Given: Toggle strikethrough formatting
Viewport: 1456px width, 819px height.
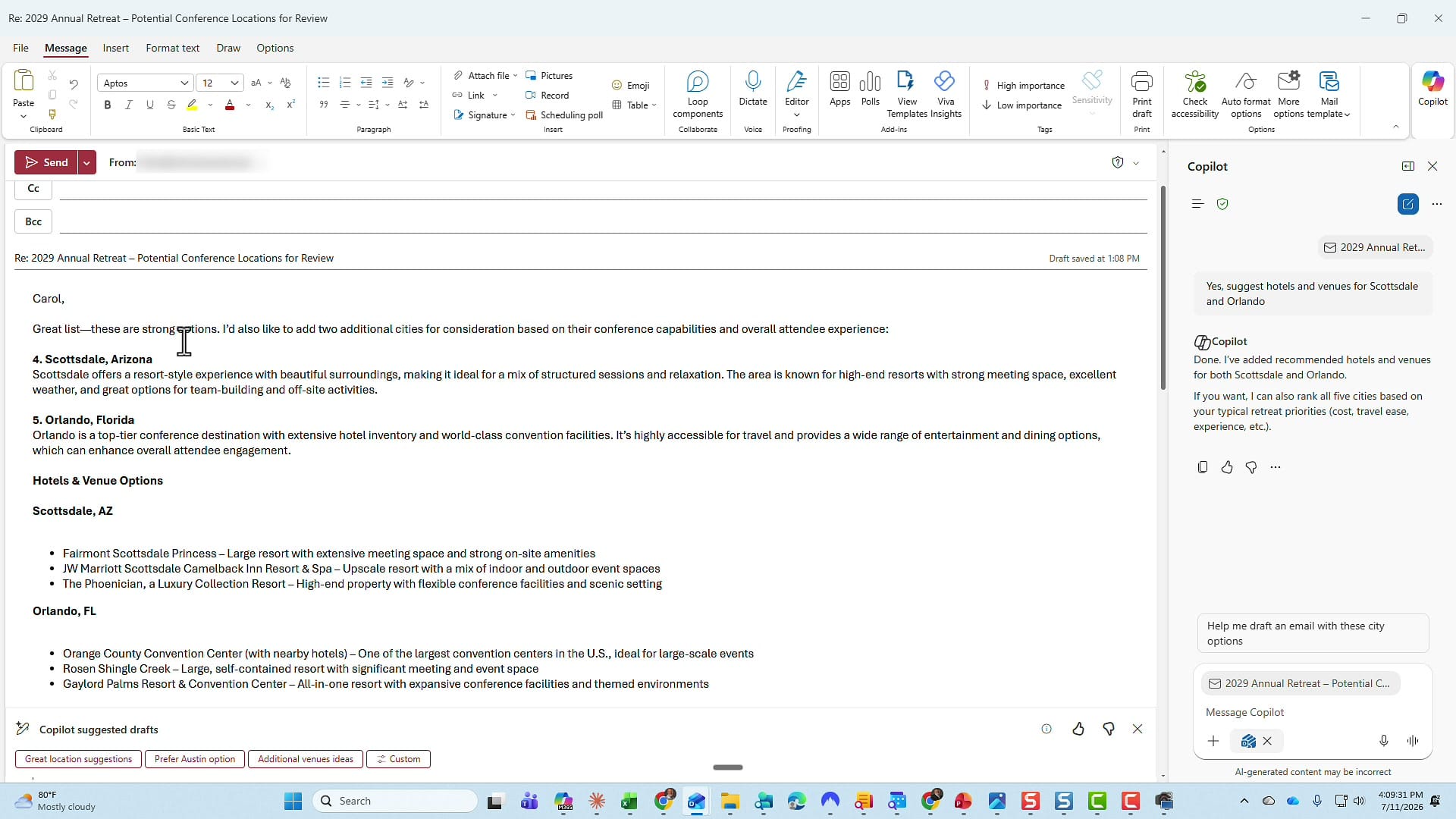Looking at the screenshot, I should pos(171,105).
